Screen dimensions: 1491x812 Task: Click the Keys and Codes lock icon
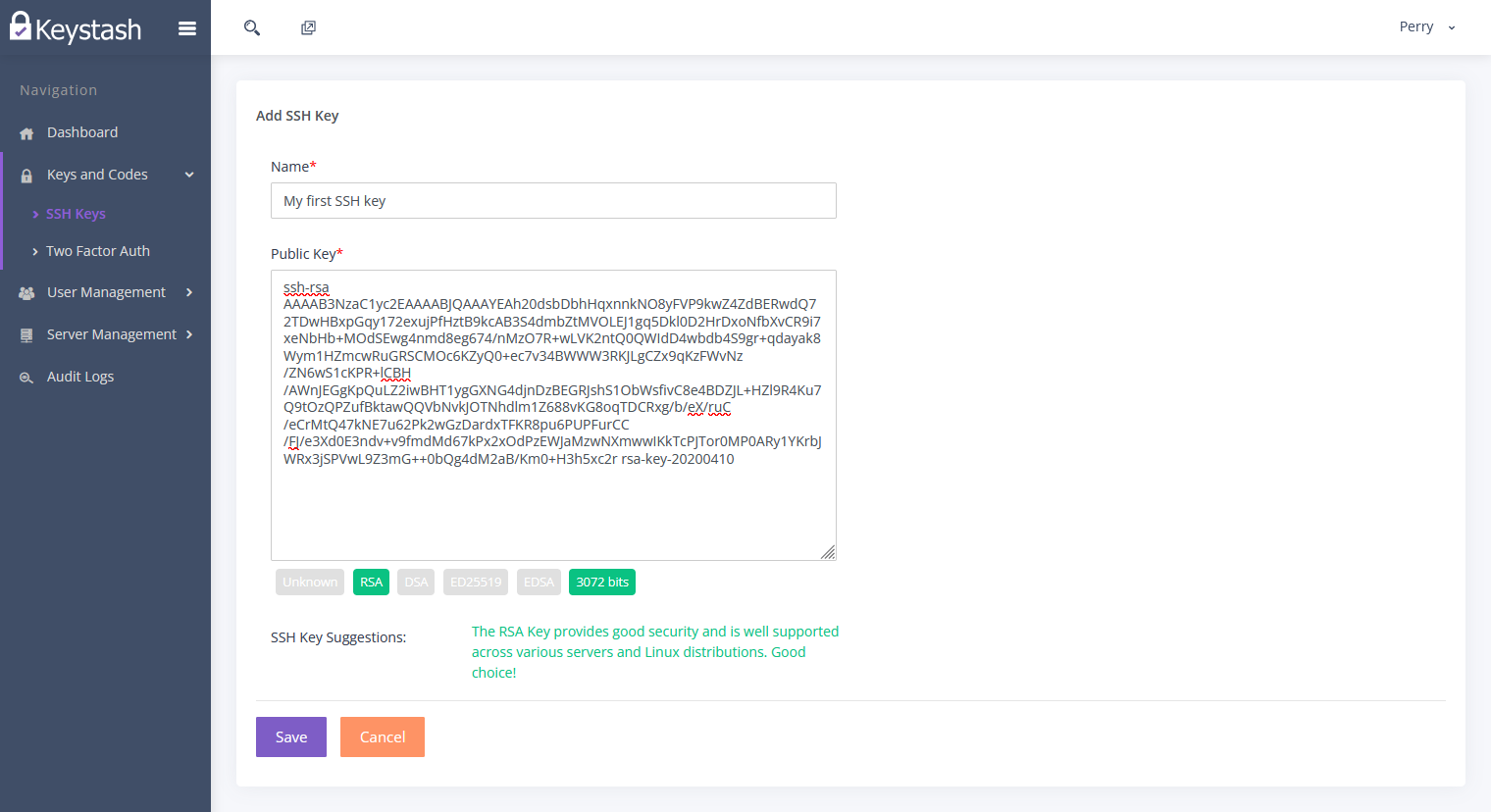[x=26, y=176]
